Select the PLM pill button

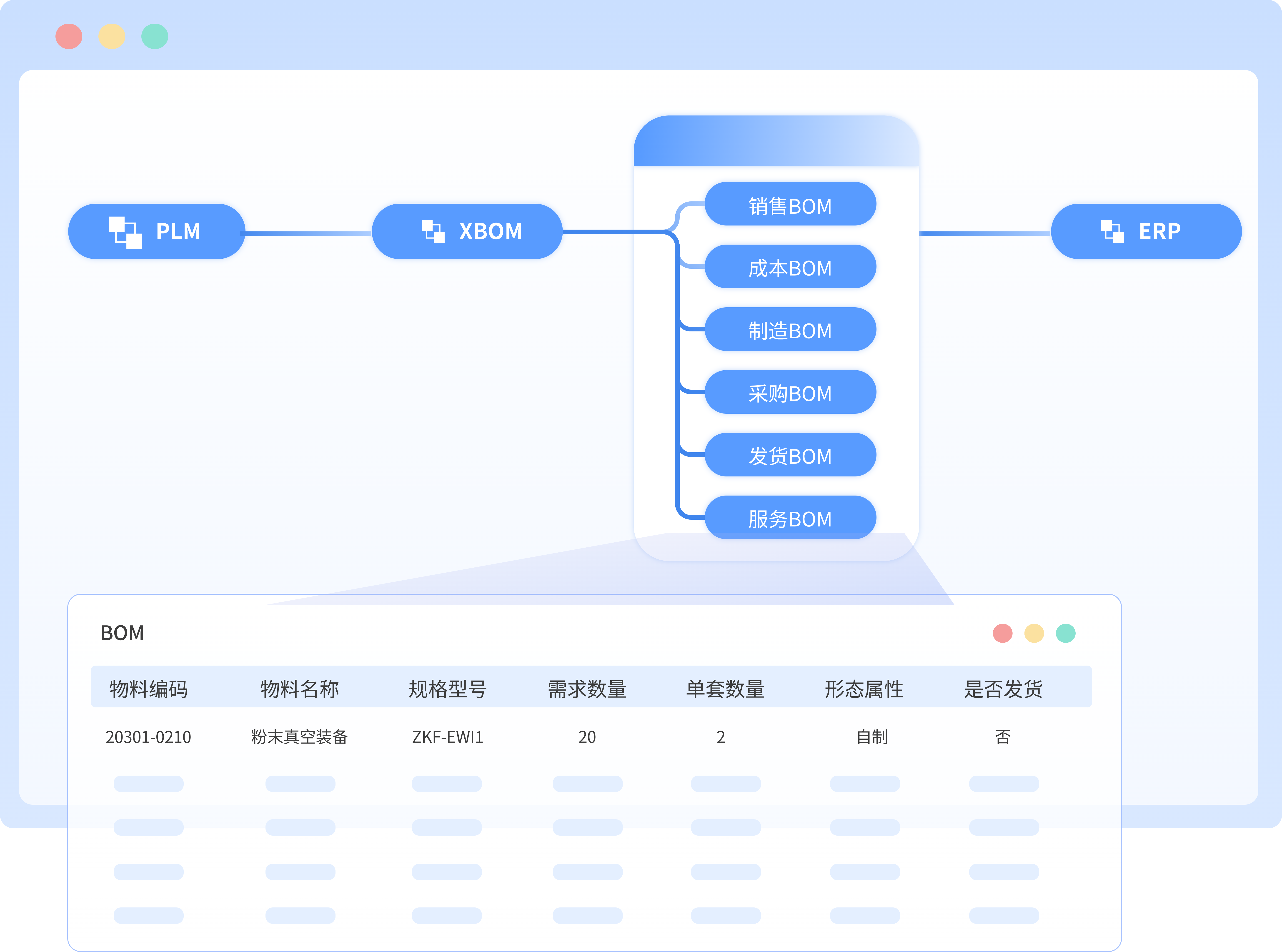pyautogui.click(x=157, y=232)
